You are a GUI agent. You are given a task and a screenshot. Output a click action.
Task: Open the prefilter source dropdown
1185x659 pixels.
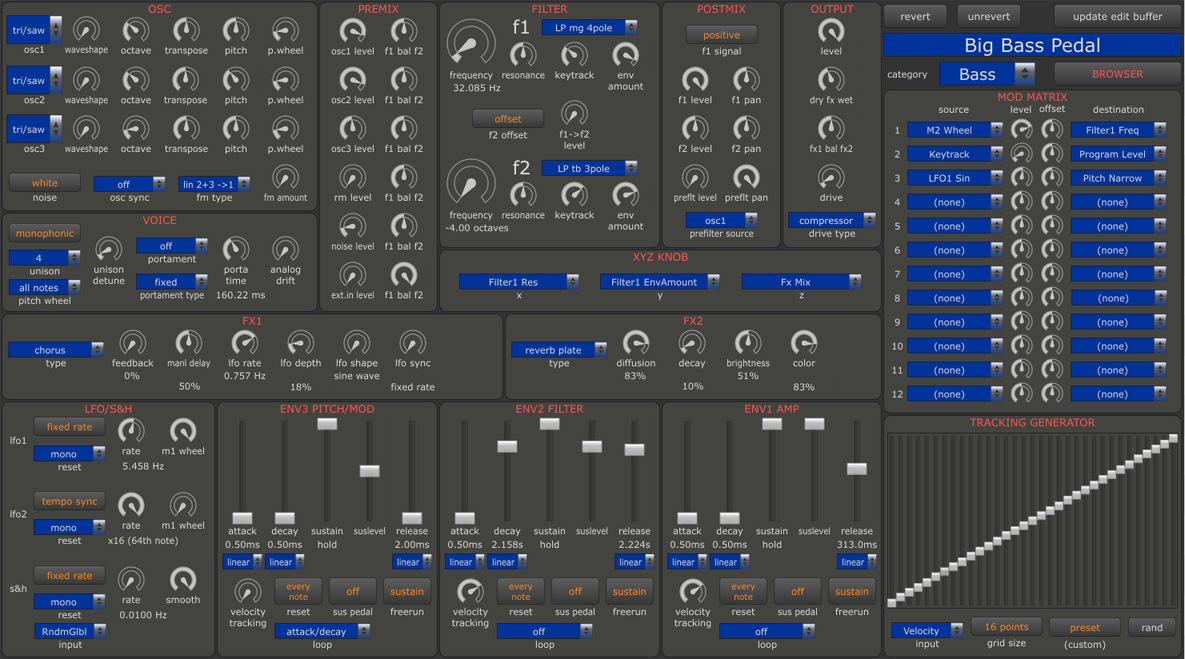coord(721,220)
